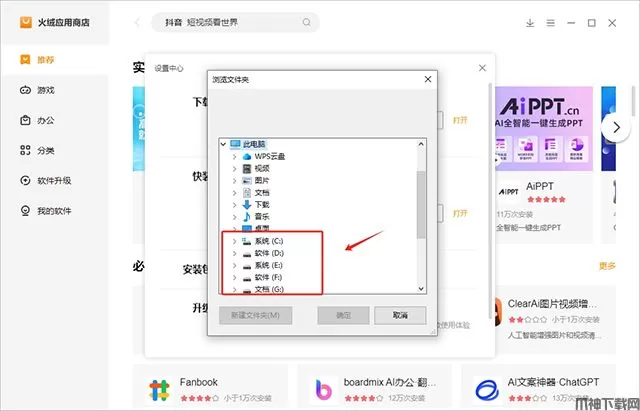
Task: Select the 软件 (F:) drive icon
Action: tap(247, 278)
